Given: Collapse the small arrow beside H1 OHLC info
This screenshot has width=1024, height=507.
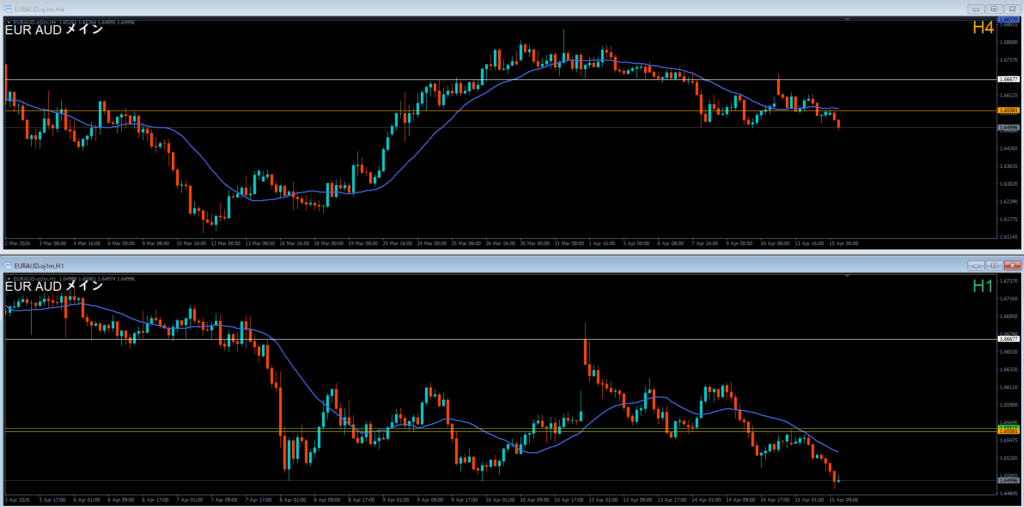Looking at the screenshot, I should (x=7, y=277).
